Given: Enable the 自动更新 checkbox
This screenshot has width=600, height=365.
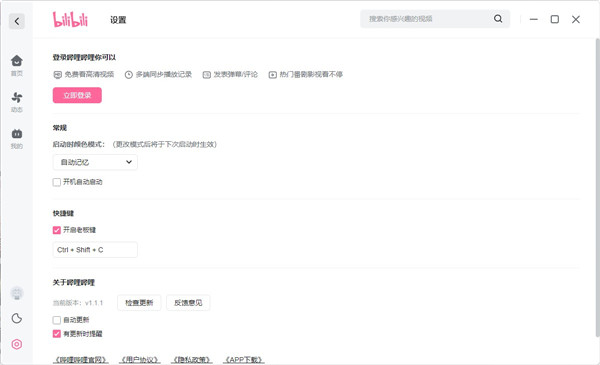Looking at the screenshot, I should coord(57,320).
